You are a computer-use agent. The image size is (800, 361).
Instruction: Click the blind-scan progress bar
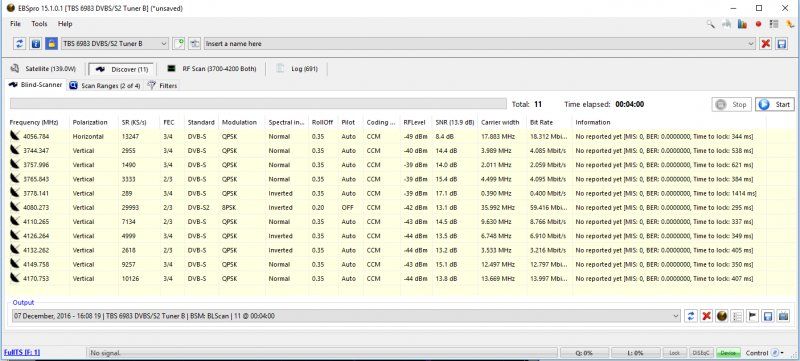click(x=259, y=104)
